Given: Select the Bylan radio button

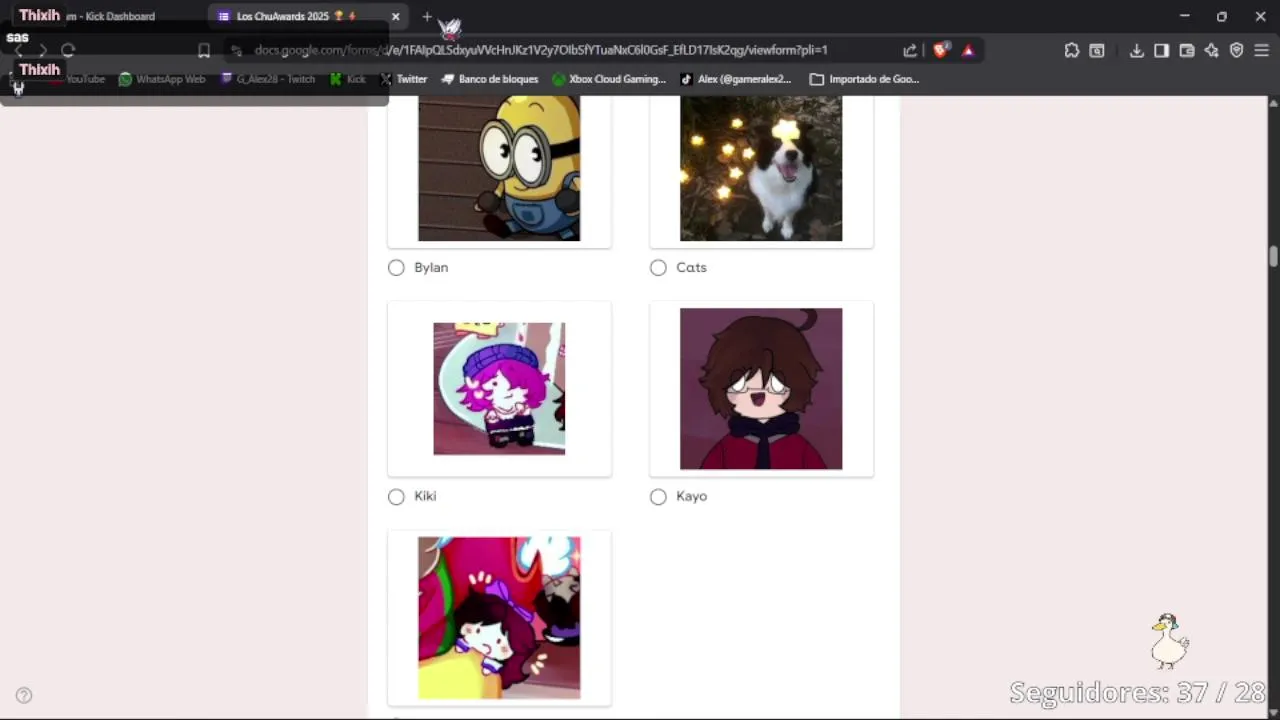Looking at the screenshot, I should (x=396, y=267).
